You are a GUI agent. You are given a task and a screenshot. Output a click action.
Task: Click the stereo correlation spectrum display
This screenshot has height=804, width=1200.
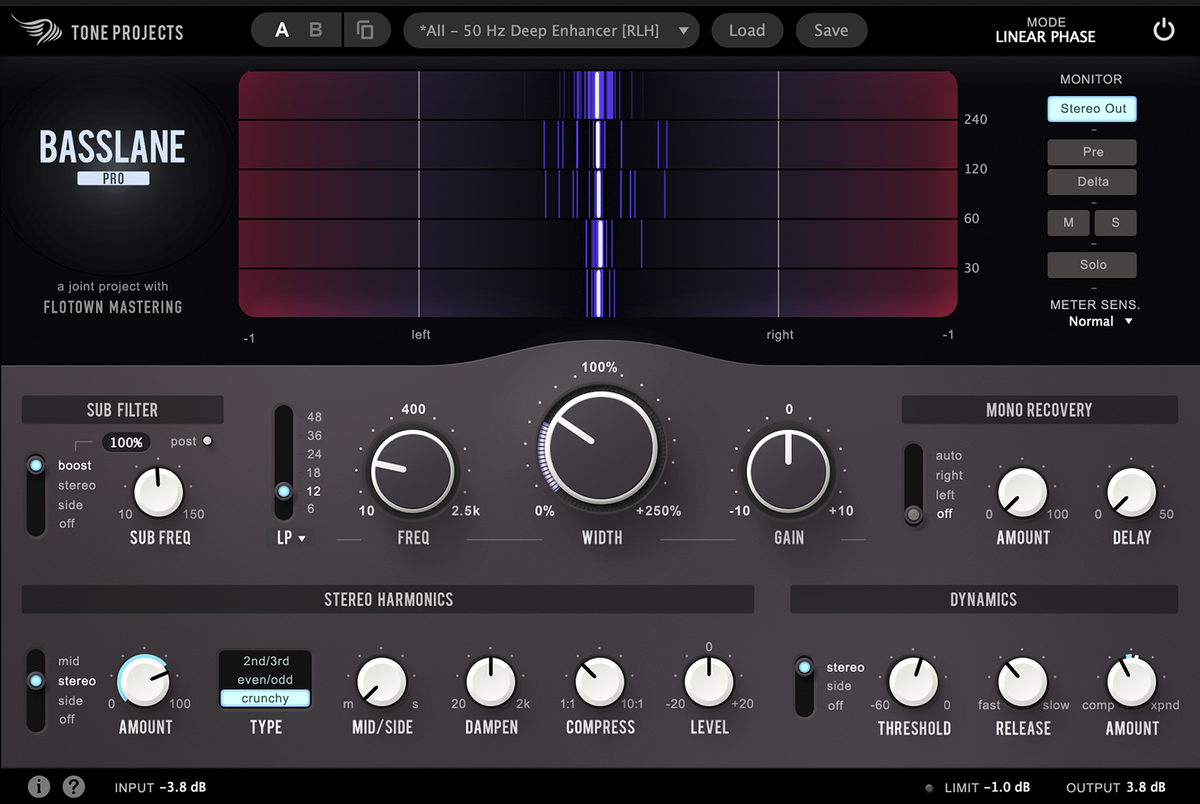598,194
